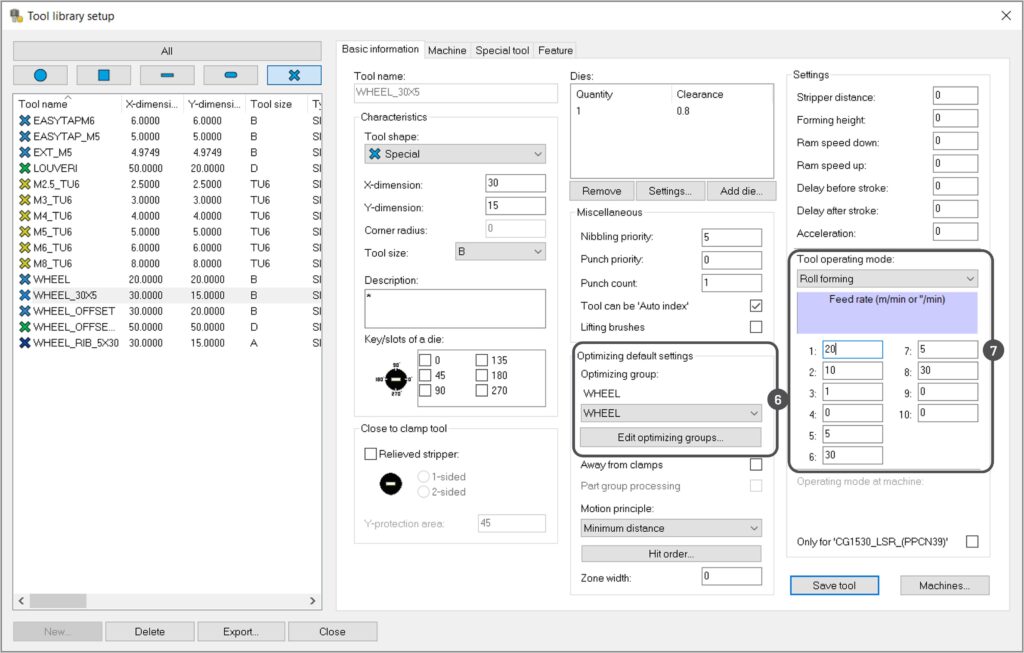Screen dimensions: 1024x653
Task: Select the obround tool shape filter icon
Action: [x=230, y=75]
